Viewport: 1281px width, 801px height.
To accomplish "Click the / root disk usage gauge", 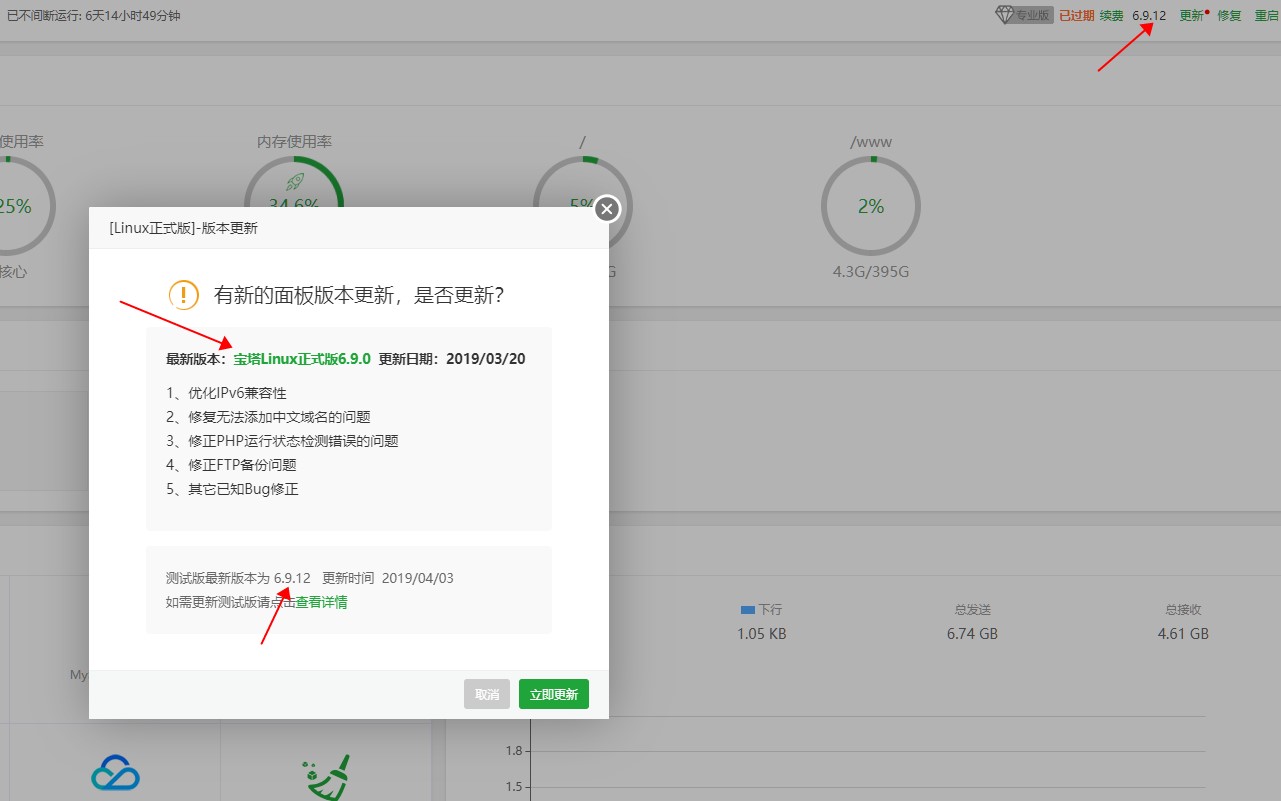I will [582, 206].
